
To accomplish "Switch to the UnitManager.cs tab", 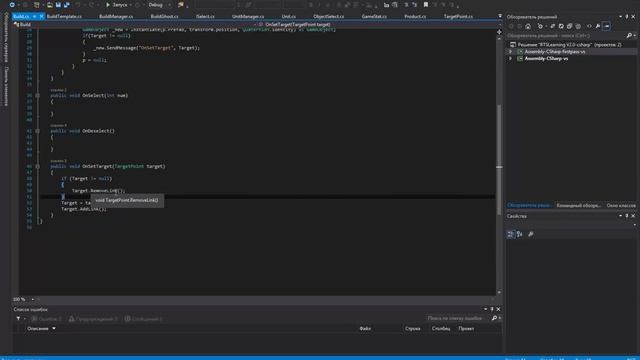I will click(248, 16).
